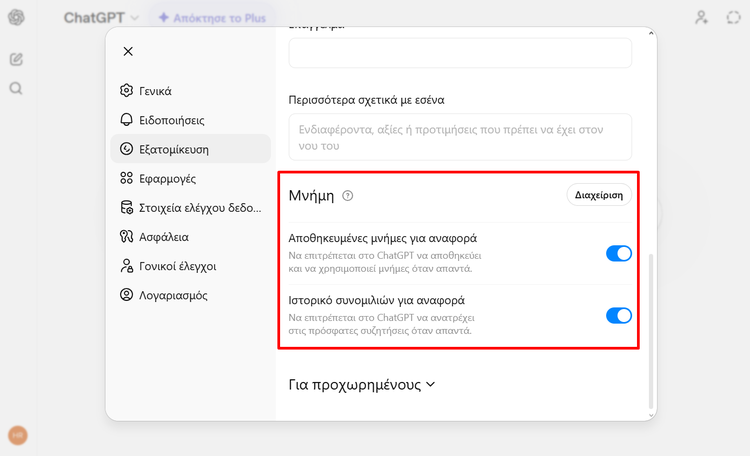Image resolution: width=750 pixels, height=456 pixels.
Task: Click the Διαχείριση memory button
Action: (x=599, y=195)
